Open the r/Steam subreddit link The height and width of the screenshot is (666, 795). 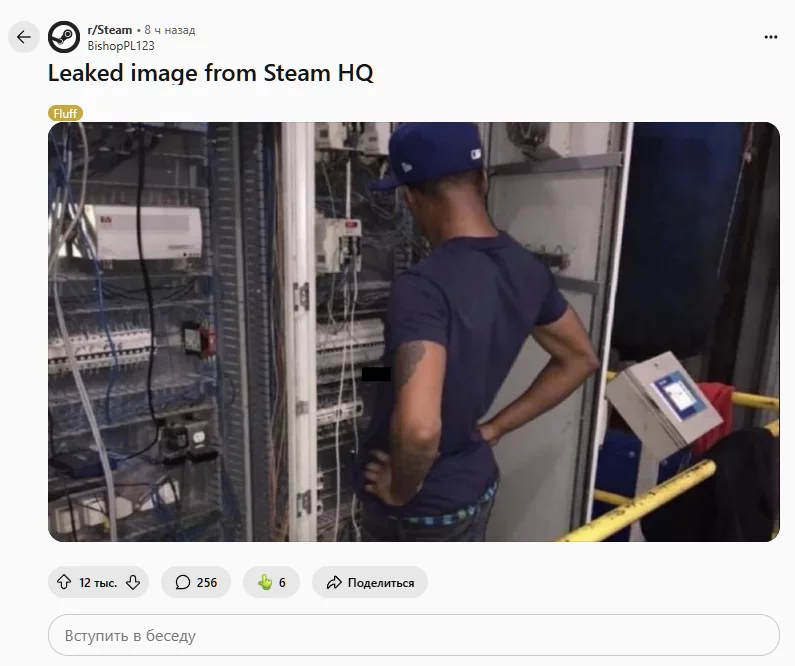(110, 30)
